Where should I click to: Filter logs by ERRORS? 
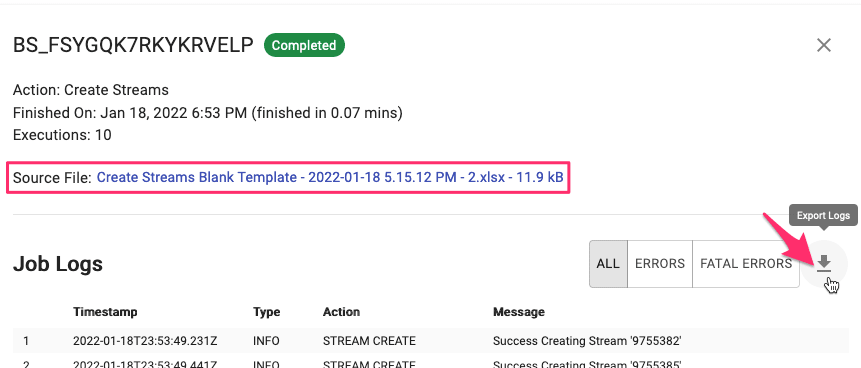[659, 264]
